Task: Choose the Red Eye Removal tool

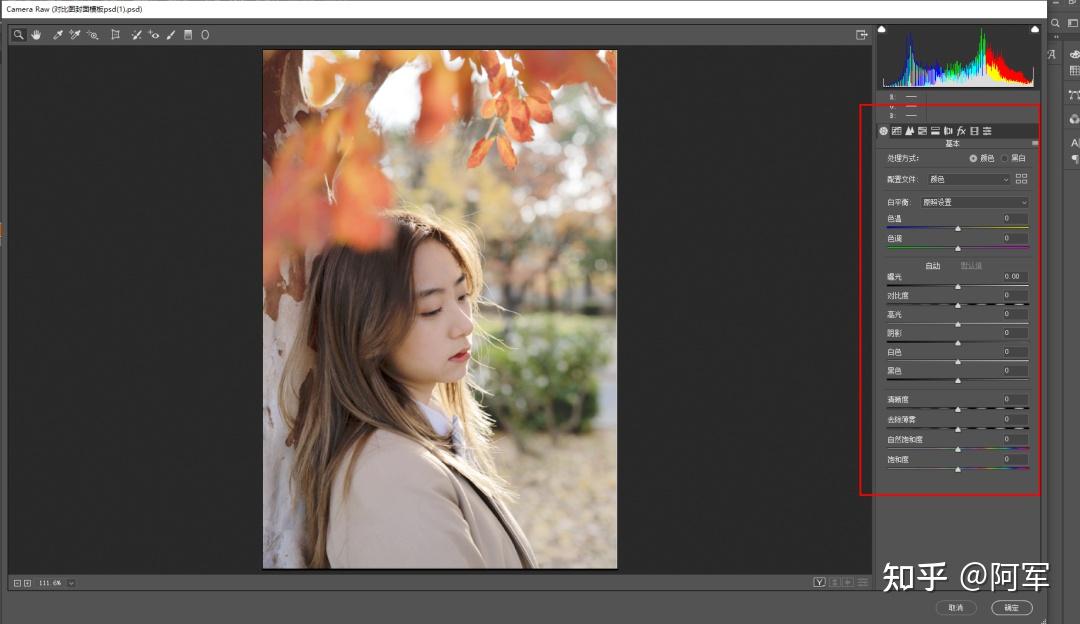Action: [154, 34]
